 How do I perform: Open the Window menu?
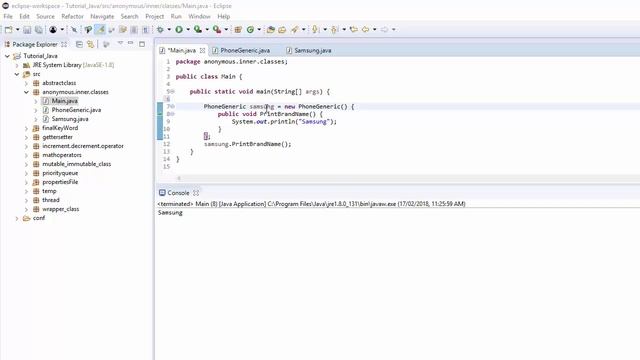coord(199,16)
